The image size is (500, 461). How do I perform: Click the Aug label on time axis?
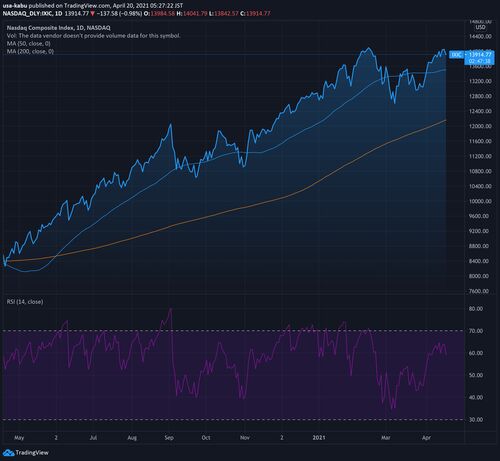132,438
